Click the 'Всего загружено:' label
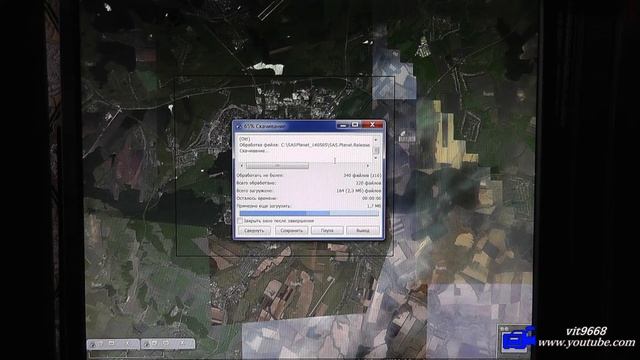 255,191
